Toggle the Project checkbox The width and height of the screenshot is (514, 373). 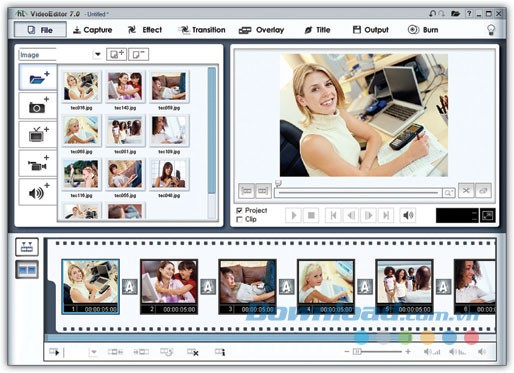point(239,210)
